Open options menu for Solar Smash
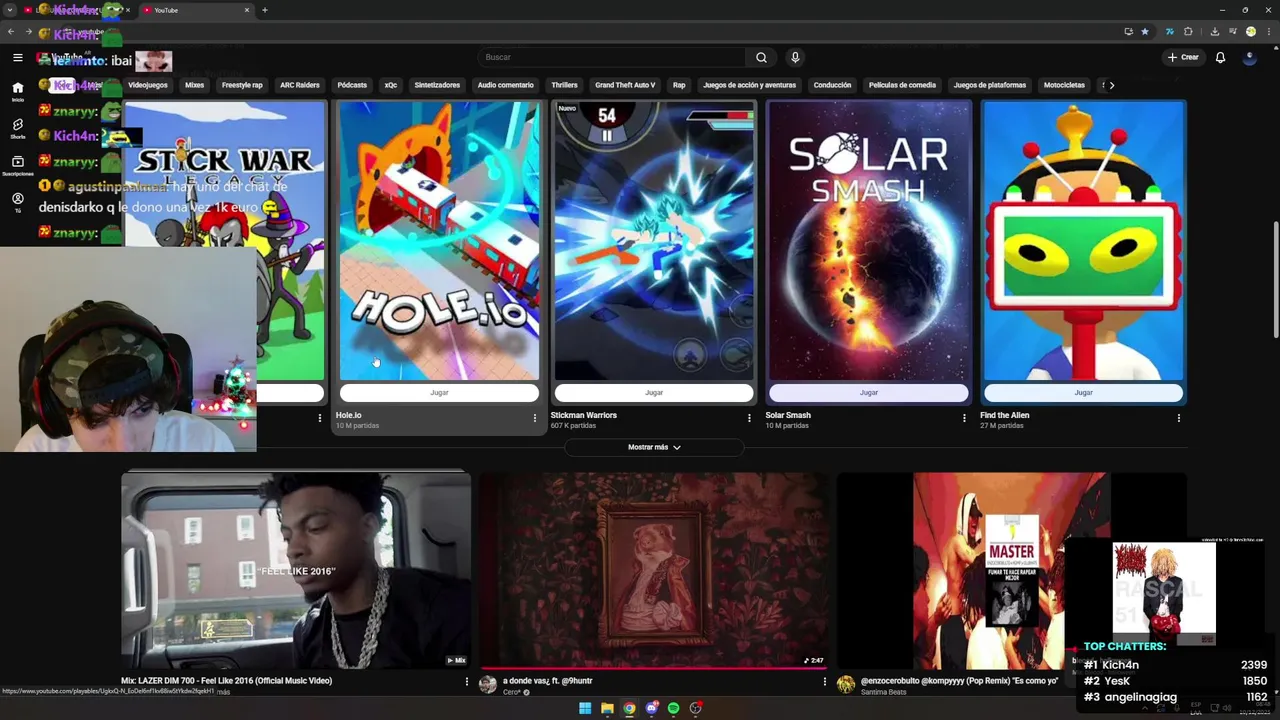Image resolution: width=1280 pixels, height=720 pixels. [964, 418]
